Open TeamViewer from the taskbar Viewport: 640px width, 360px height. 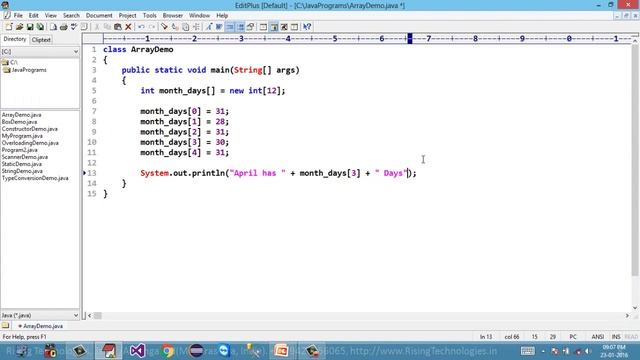click(224, 351)
